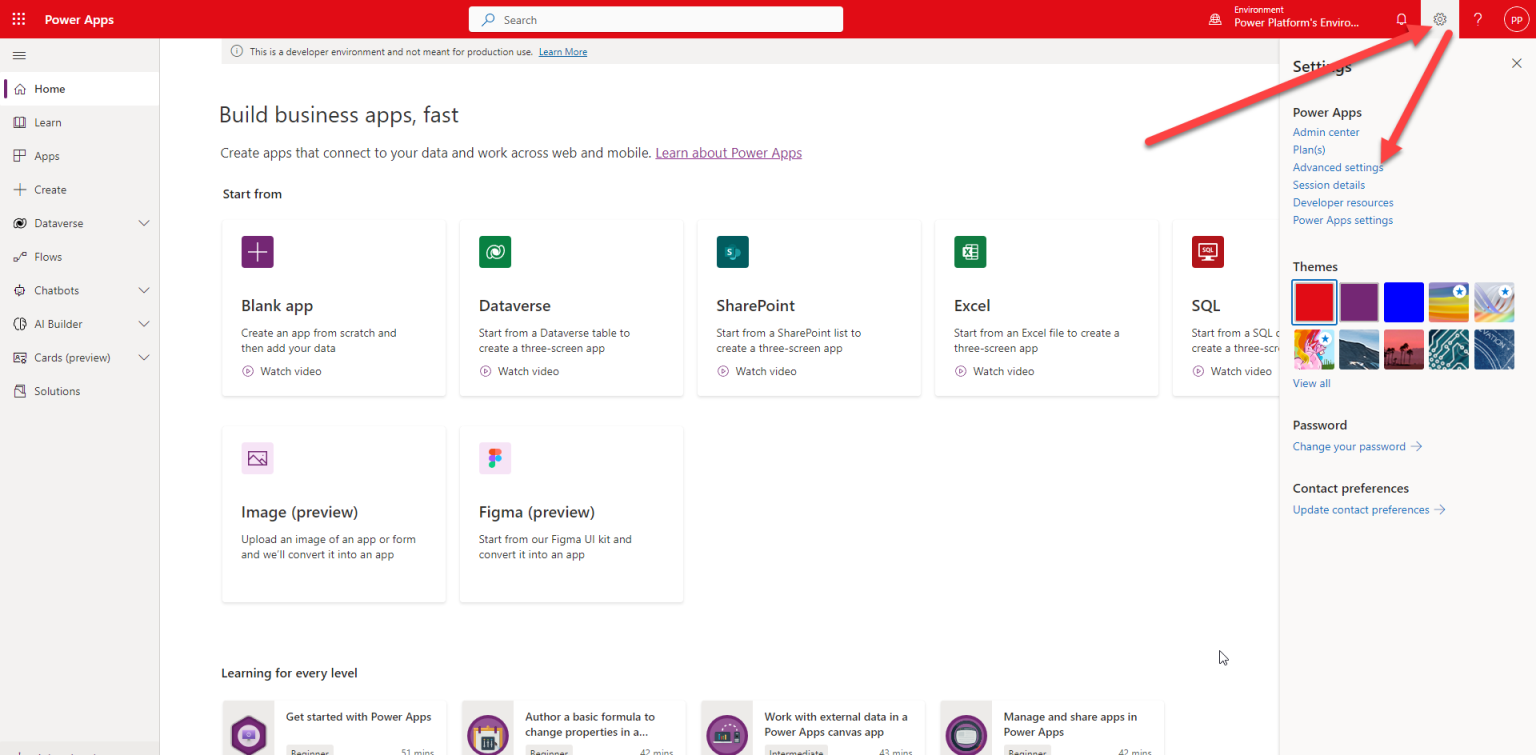1536x755 pixels.
Task: Click the Home icon in sidebar
Action: pyautogui.click(x=20, y=89)
